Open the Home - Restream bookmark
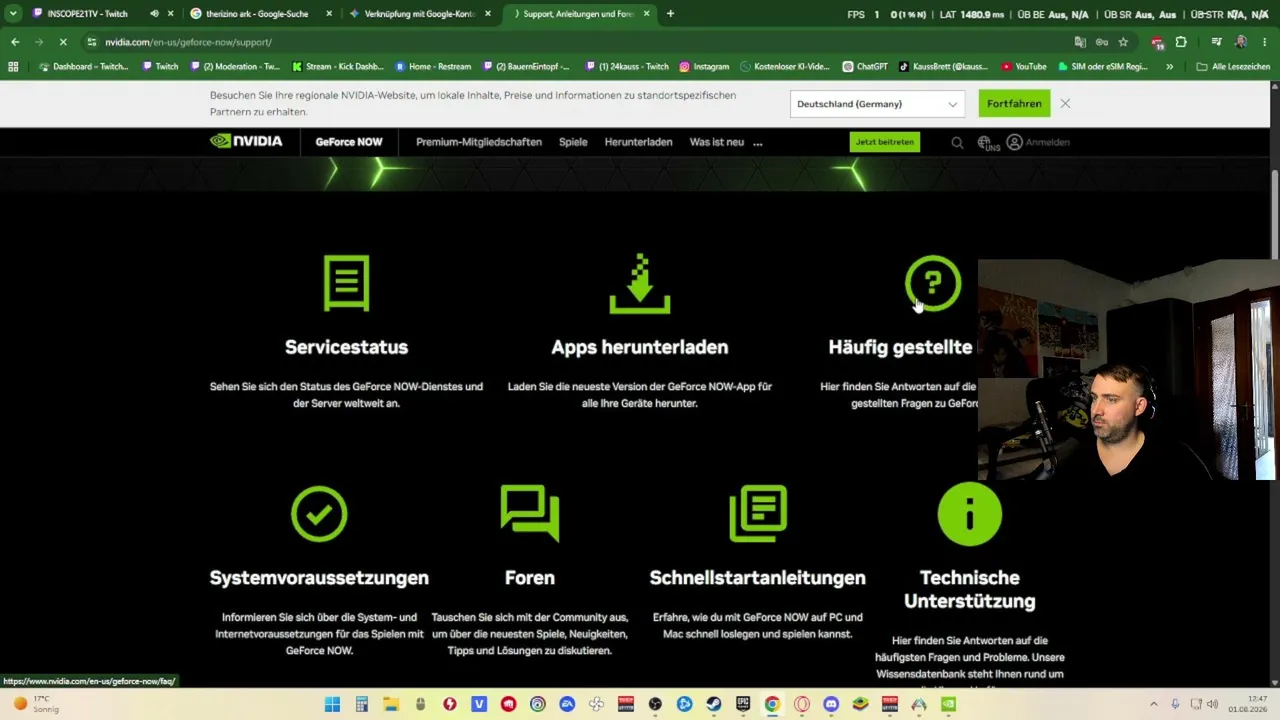This screenshot has height=720, width=1280. [433, 67]
